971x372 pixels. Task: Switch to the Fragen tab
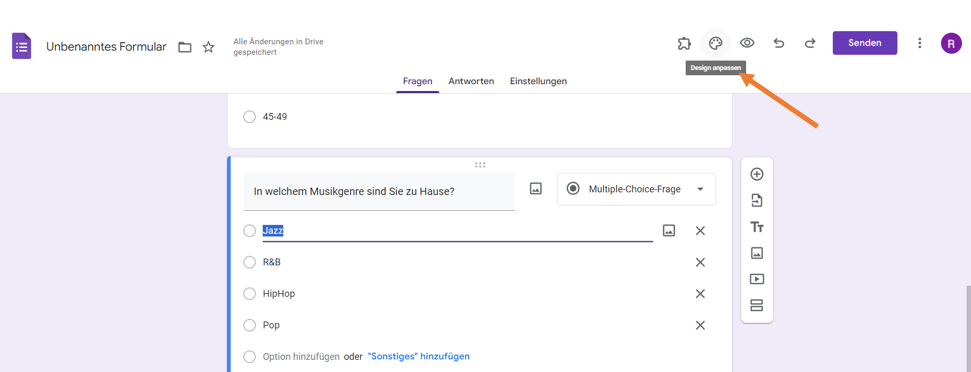click(x=417, y=81)
